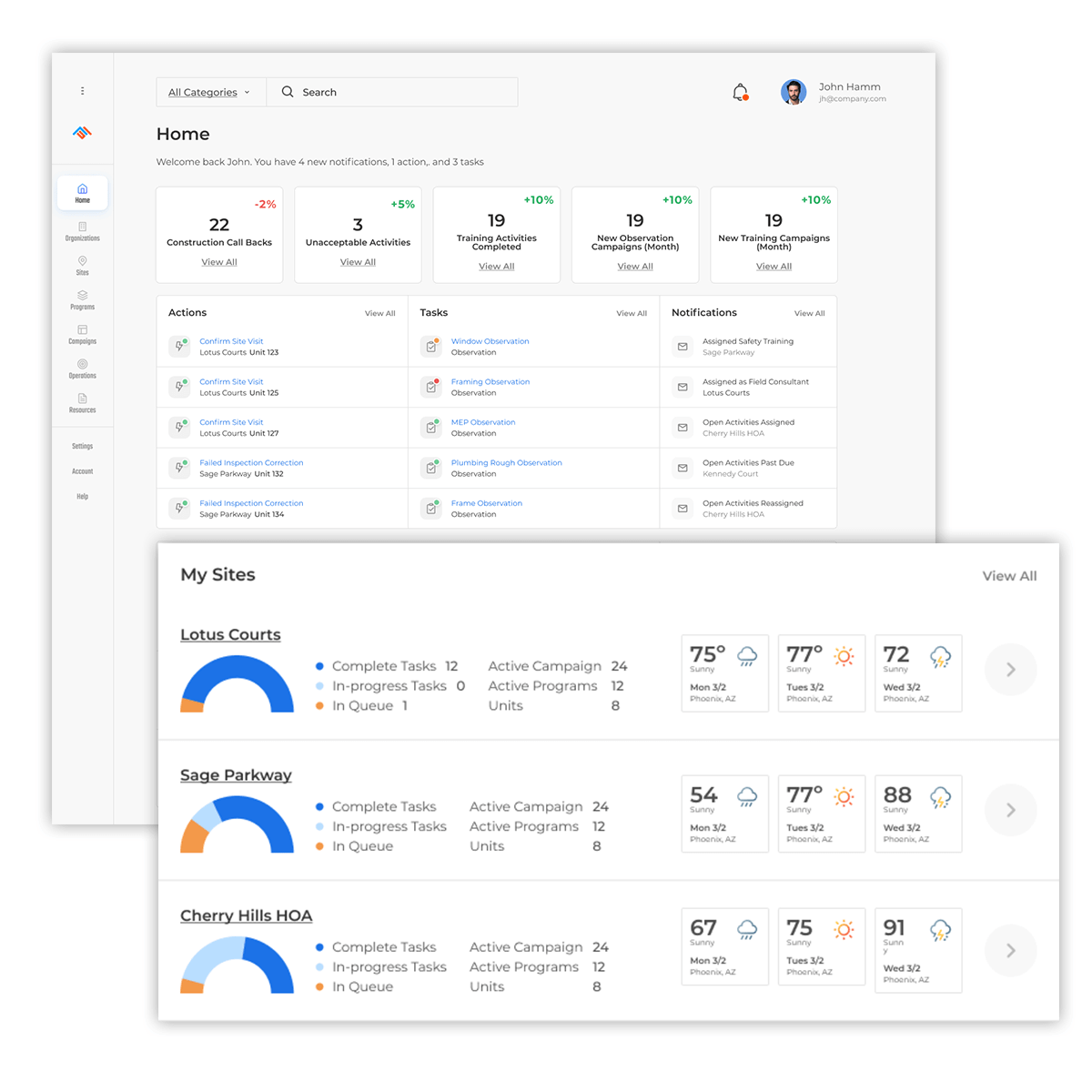1092x1092 pixels.
Task: Open Help from the sidebar
Action: [82, 497]
